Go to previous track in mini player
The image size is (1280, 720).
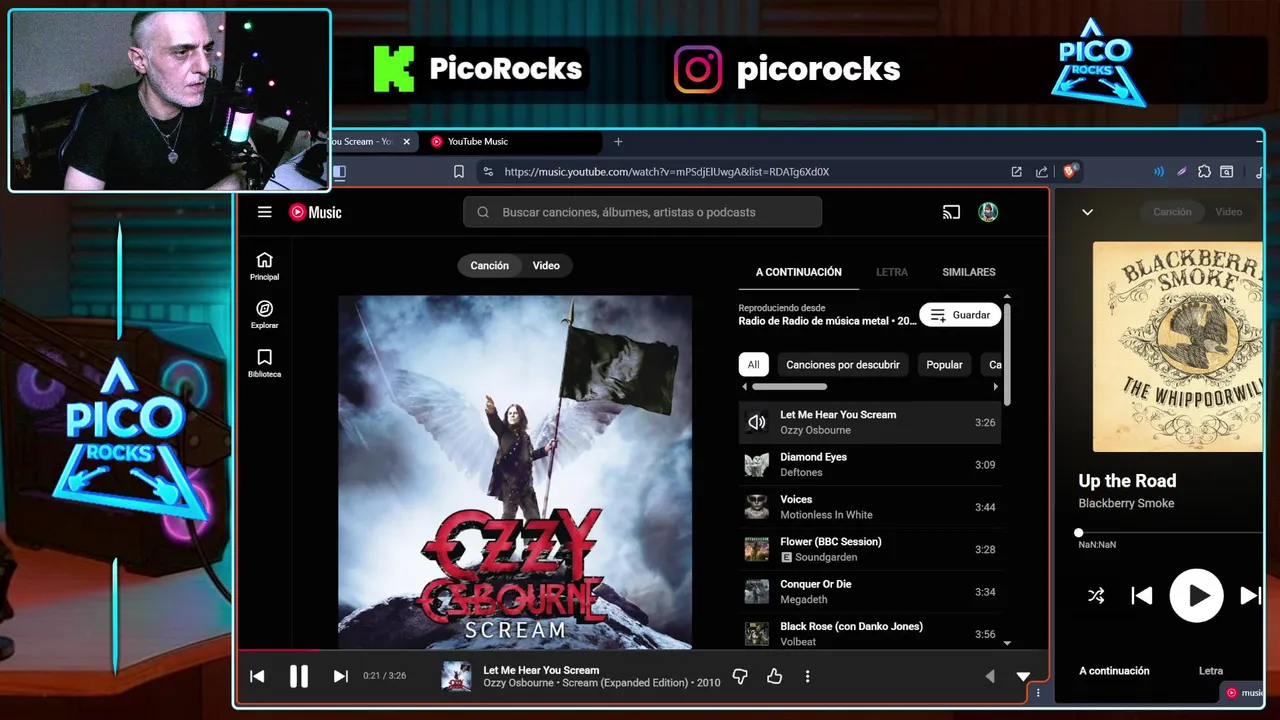coord(1141,596)
